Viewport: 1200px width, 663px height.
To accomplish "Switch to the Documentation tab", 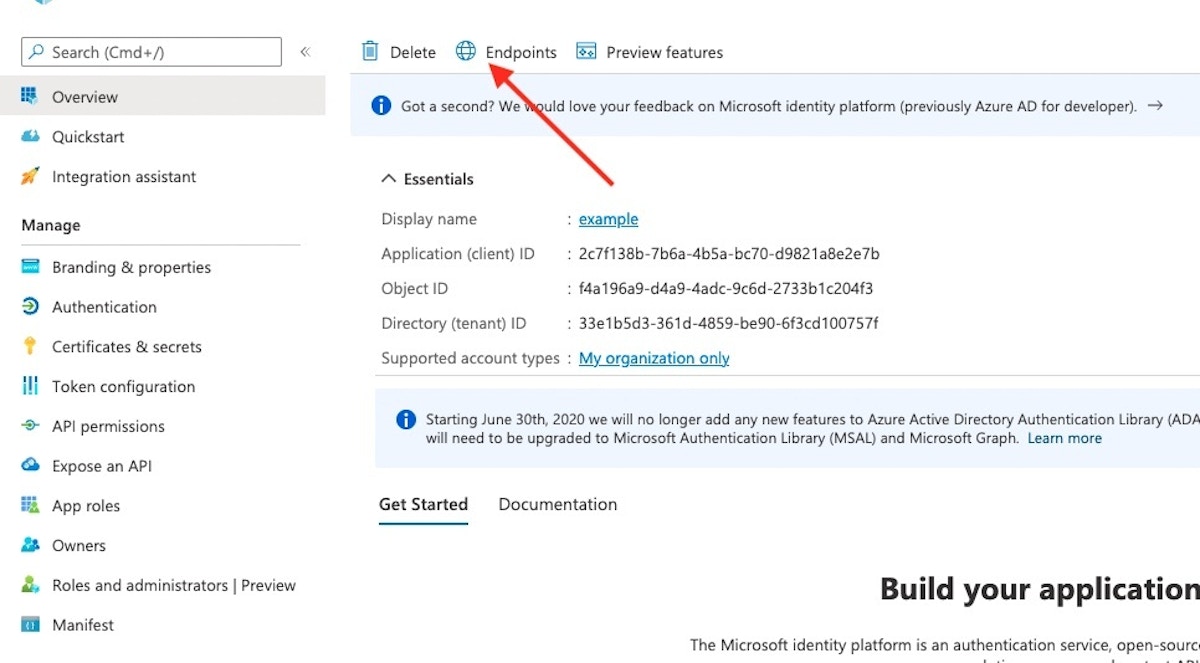I will (557, 504).
